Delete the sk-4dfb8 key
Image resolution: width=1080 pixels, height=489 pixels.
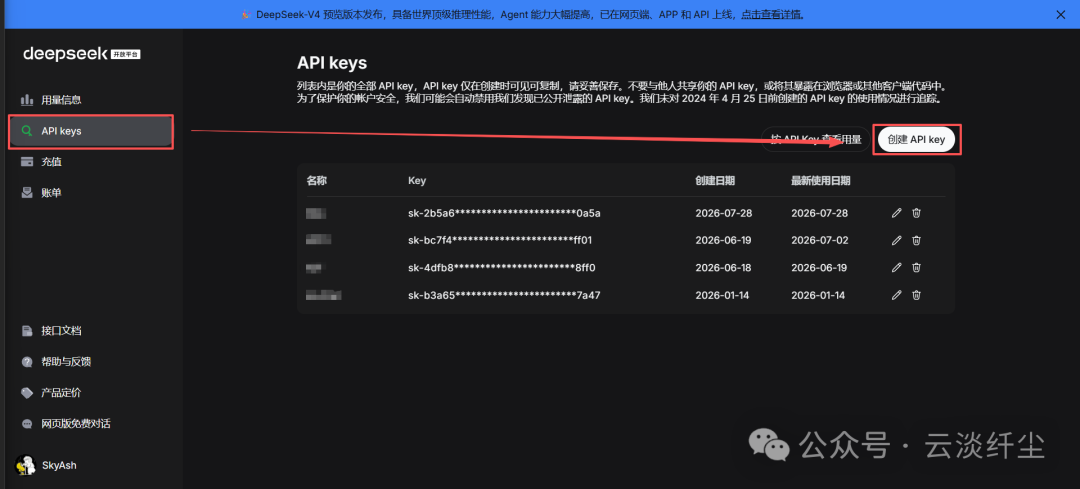click(x=916, y=267)
